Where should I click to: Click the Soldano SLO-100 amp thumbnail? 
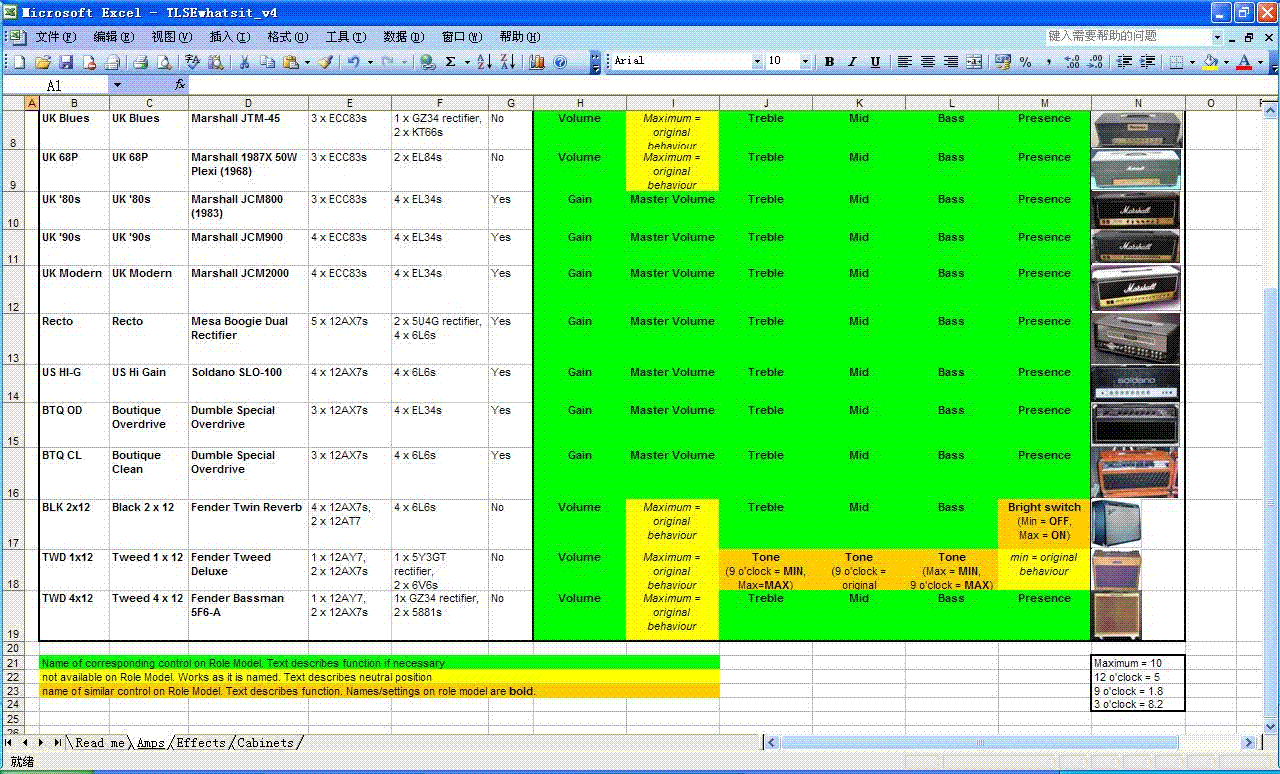click(x=1136, y=383)
